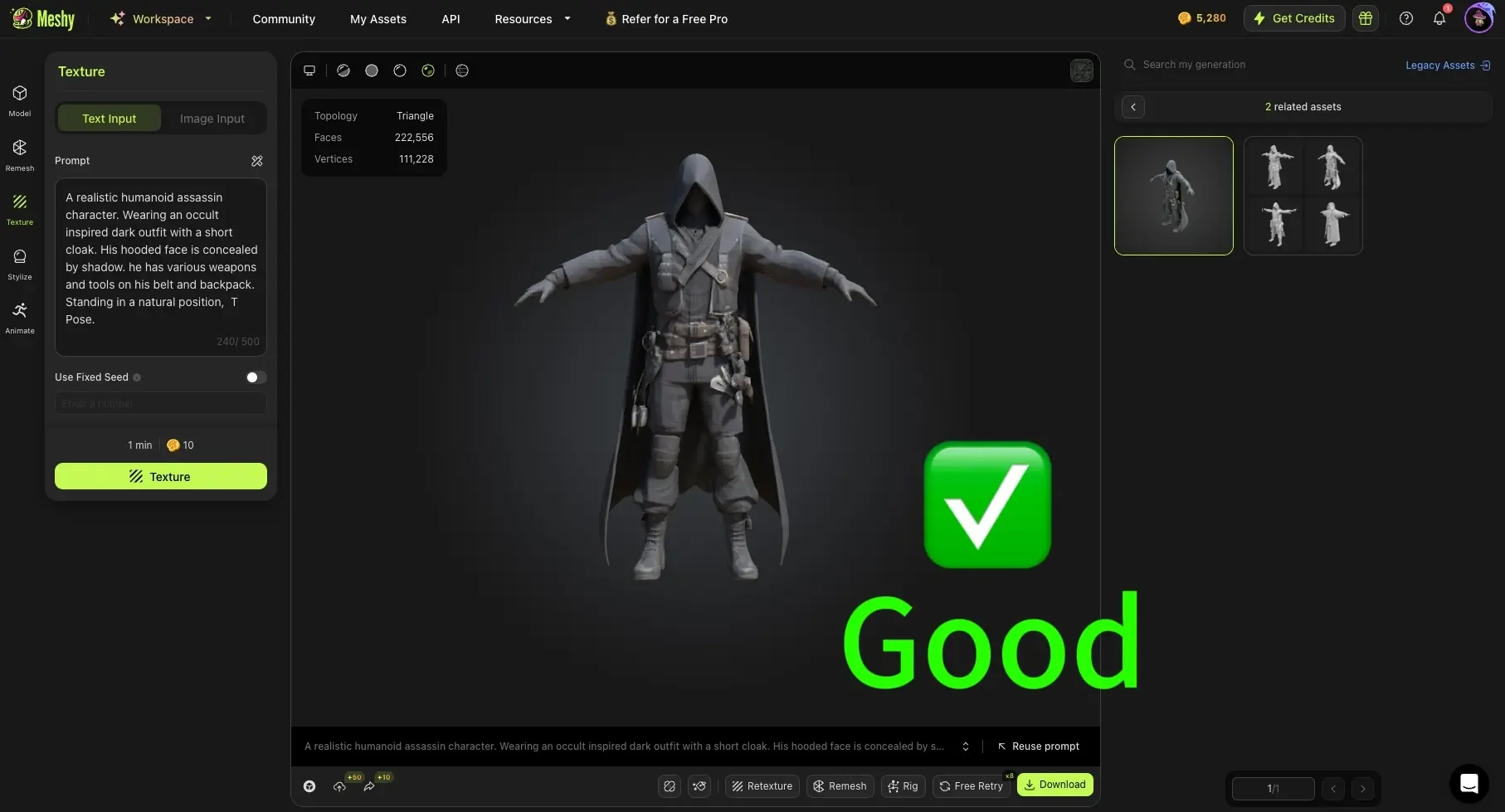The image size is (1505, 812).
Task: Select the Remesh sidebar tool
Action: 20,154
